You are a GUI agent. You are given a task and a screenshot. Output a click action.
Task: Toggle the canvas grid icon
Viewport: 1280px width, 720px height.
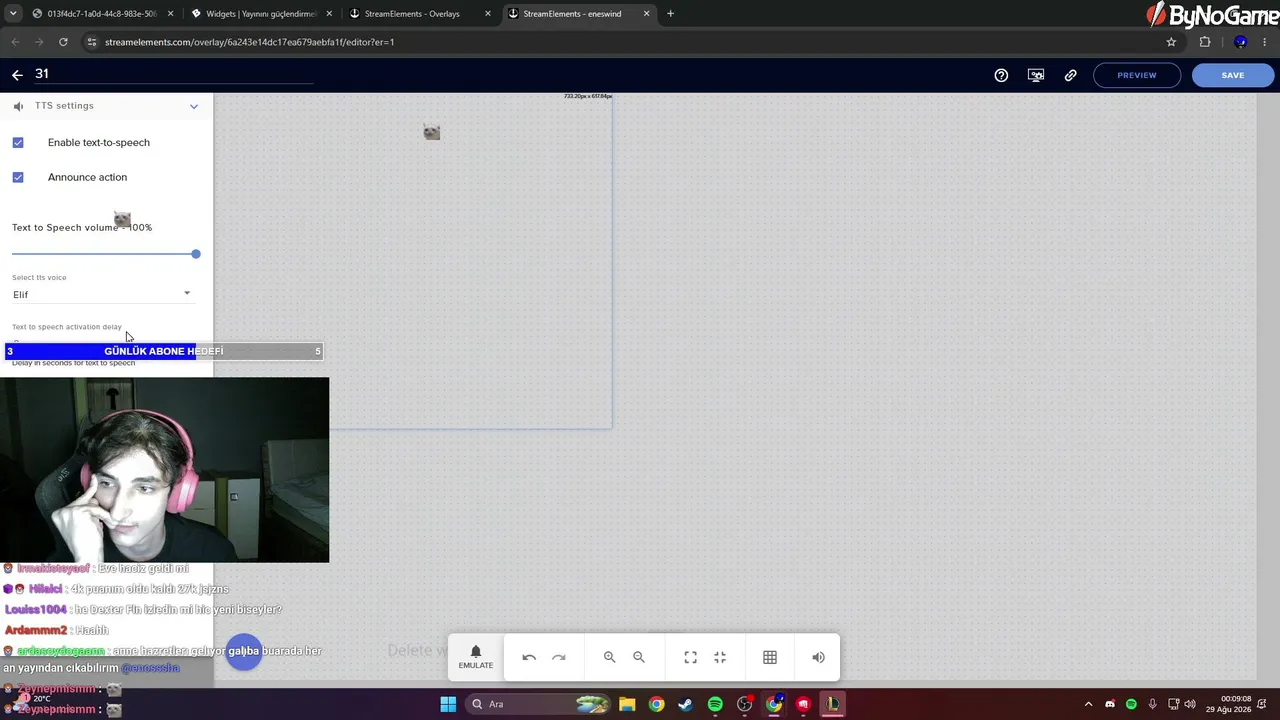click(x=770, y=657)
